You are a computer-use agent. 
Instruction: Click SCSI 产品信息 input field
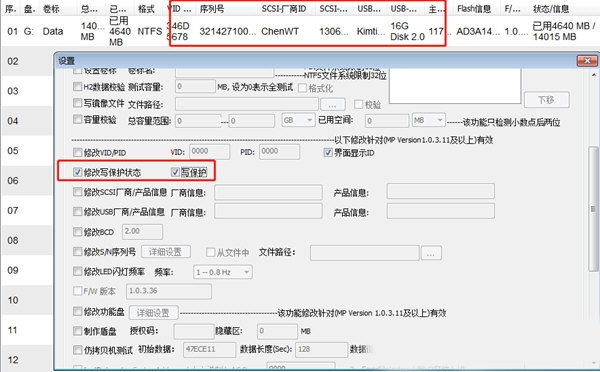[440, 191]
